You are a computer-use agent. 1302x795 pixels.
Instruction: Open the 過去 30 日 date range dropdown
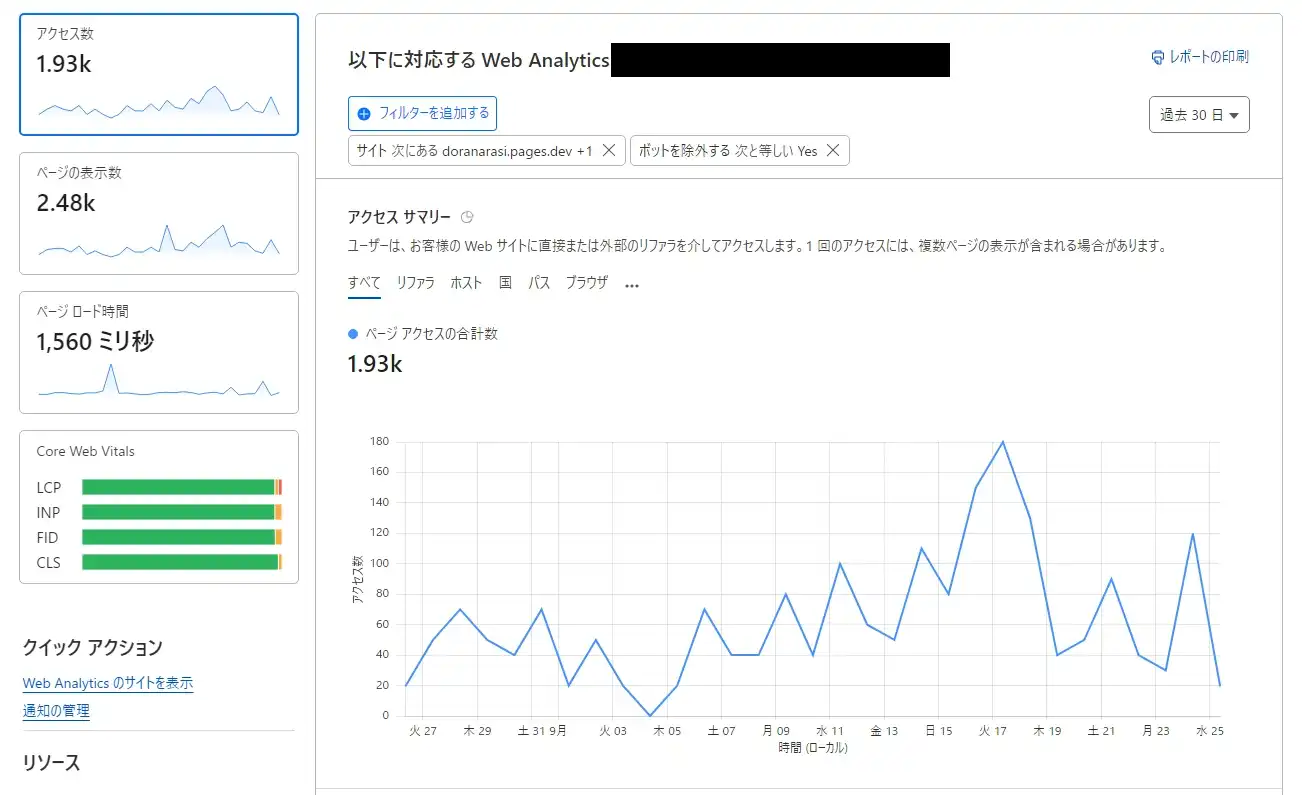(1199, 115)
